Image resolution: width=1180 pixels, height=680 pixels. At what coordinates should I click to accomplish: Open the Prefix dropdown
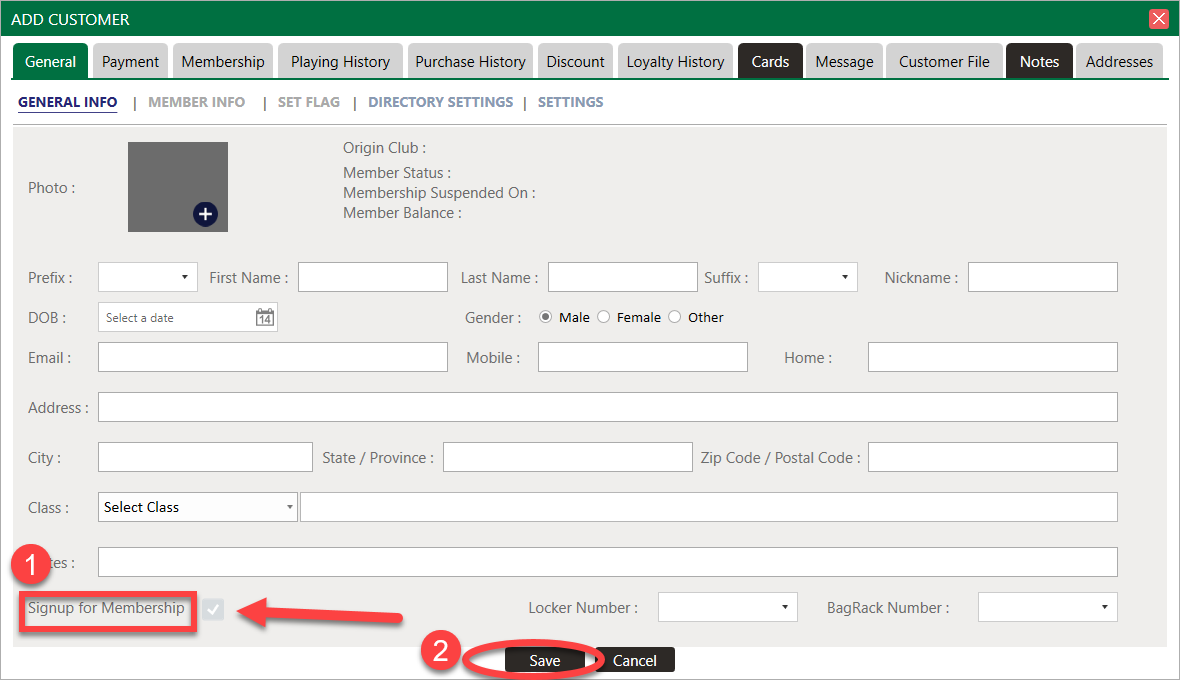[148, 277]
